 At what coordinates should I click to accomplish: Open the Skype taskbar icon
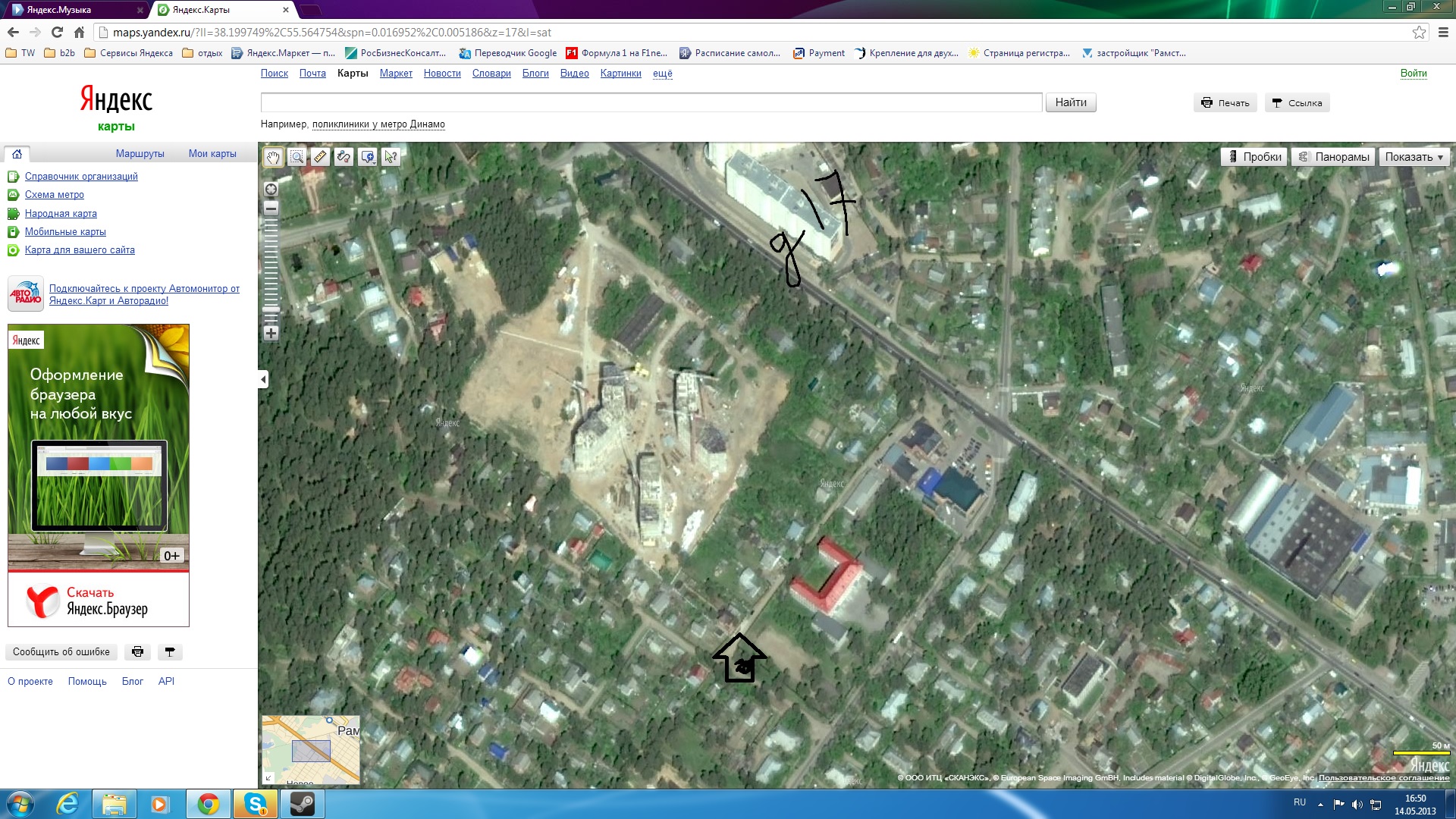click(256, 804)
